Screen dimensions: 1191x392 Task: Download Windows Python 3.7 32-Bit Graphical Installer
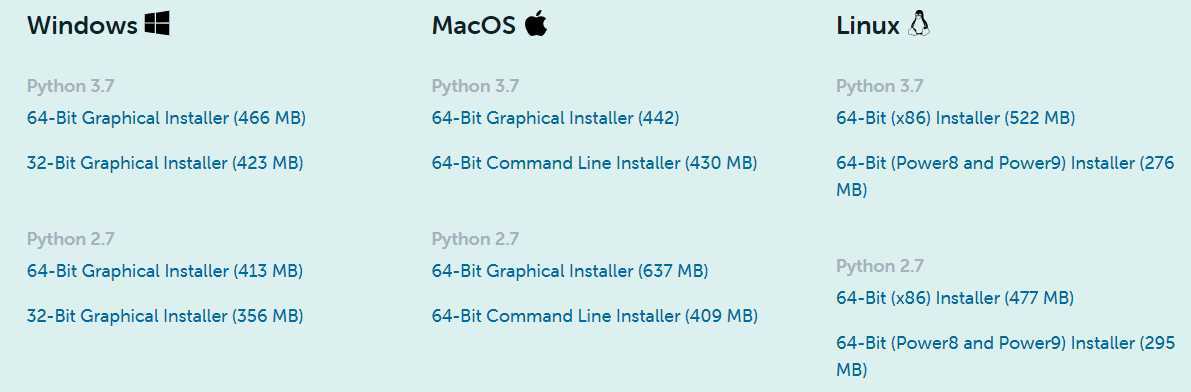[165, 163]
